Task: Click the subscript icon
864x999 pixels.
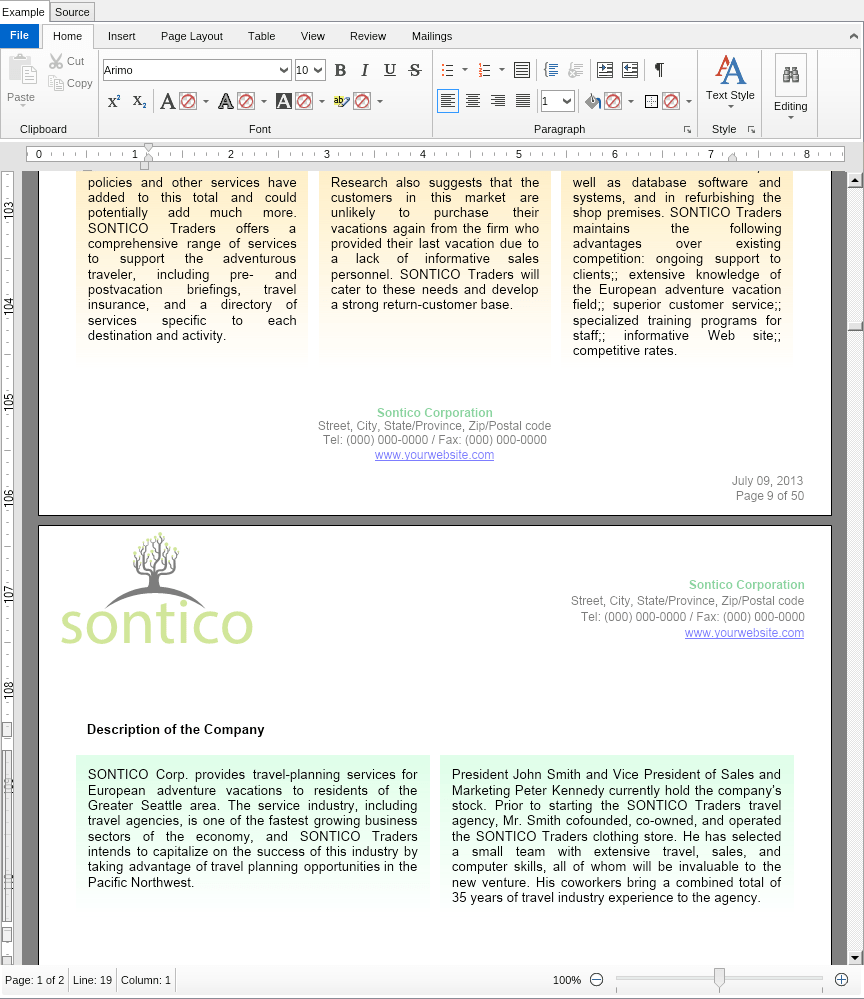Action: pyautogui.click(x=139, y=101)
